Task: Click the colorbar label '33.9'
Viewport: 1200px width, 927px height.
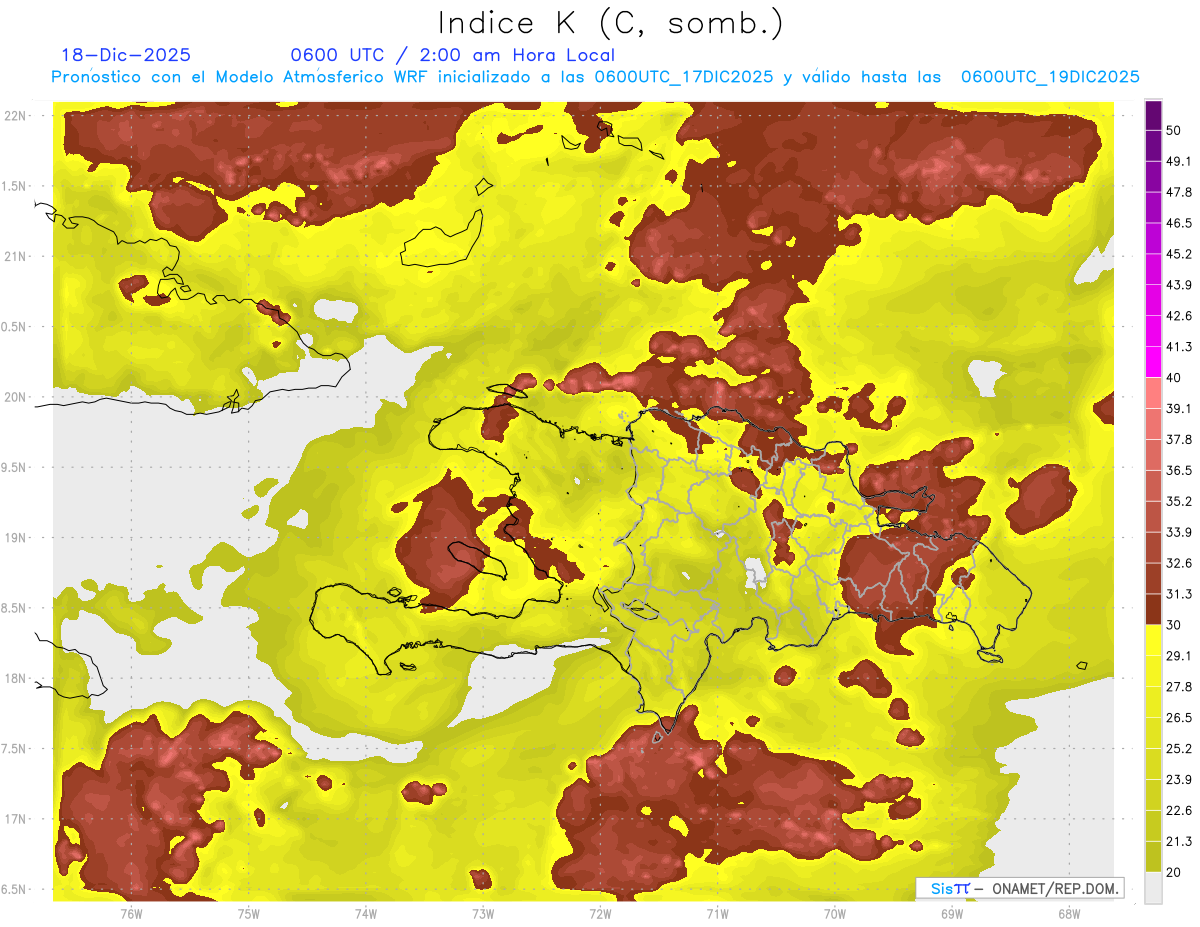Action: (x=1178, y=532)
